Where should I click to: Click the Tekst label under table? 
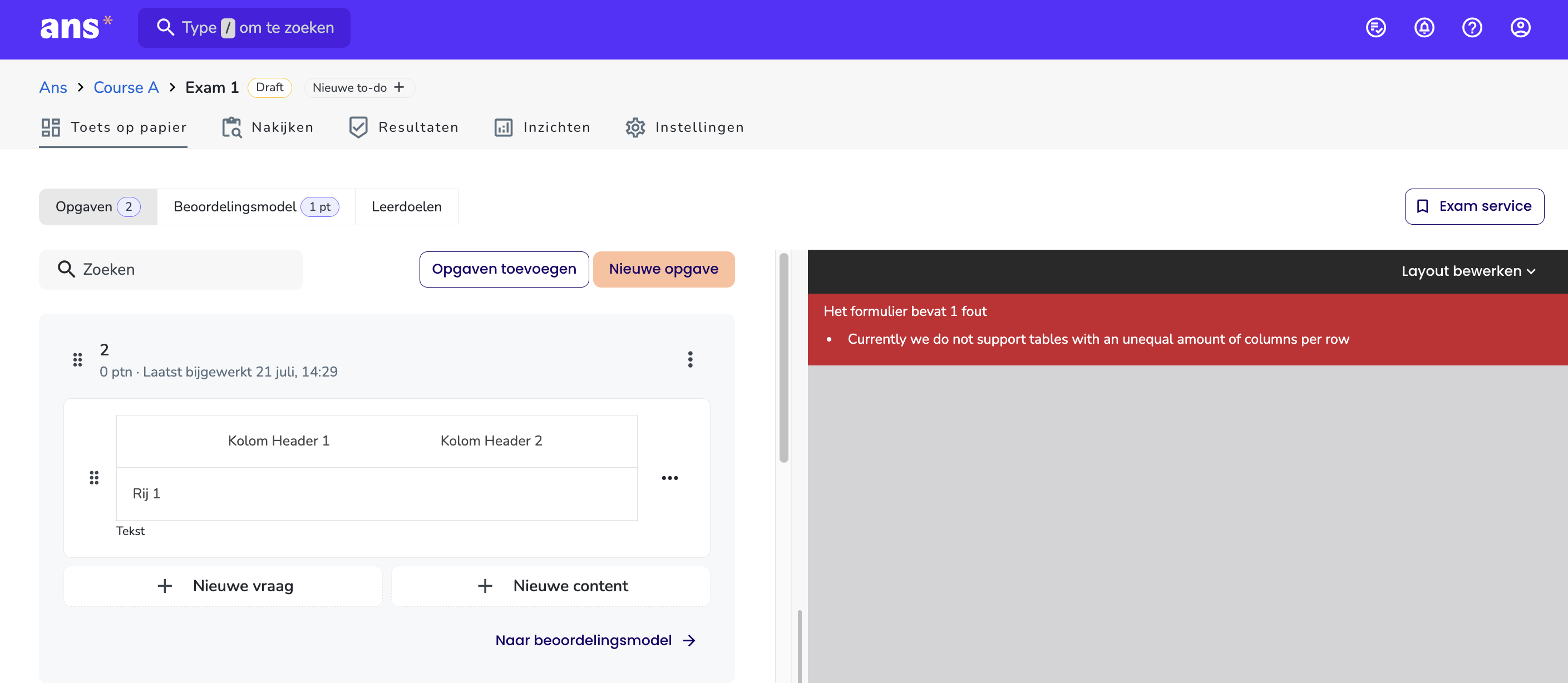[130, 531]
